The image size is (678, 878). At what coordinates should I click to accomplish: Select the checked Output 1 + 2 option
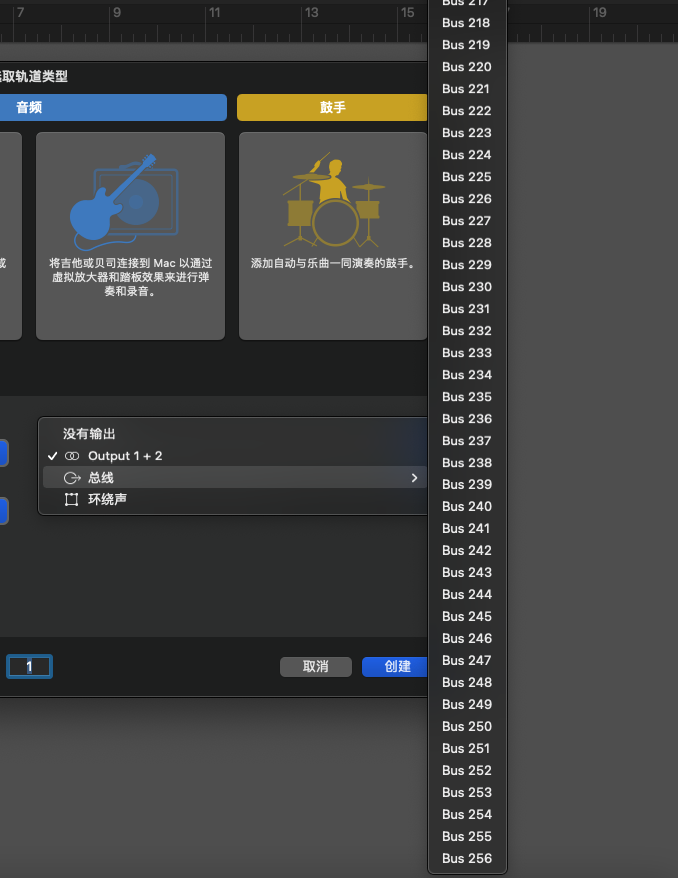tap(125, 456)
